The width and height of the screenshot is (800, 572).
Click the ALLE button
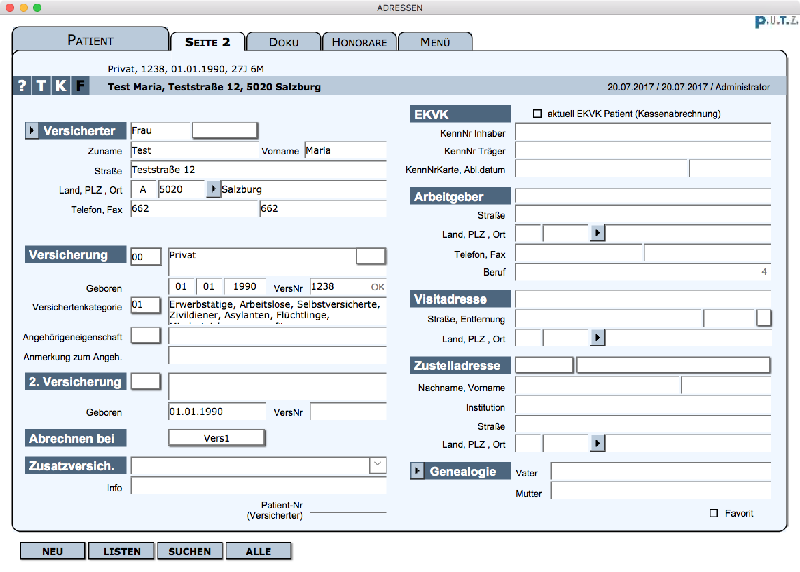click(x=259, y=551)
